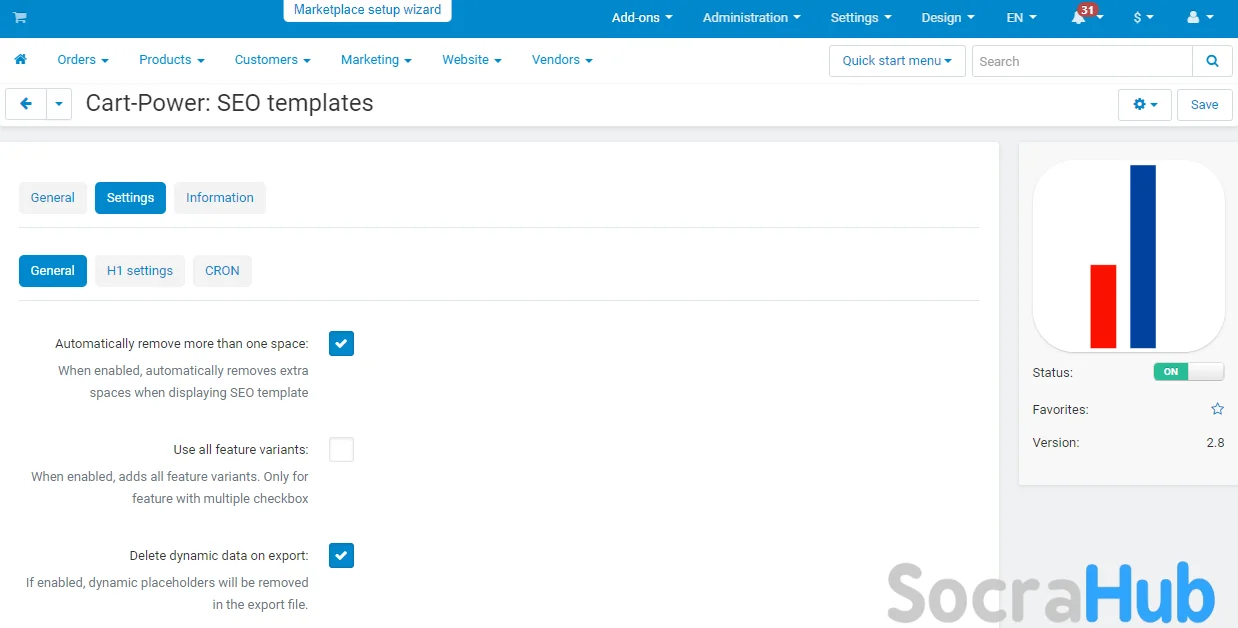Open the Vendors menu
Screen dimensions: 1238x628
pos(562,60)
